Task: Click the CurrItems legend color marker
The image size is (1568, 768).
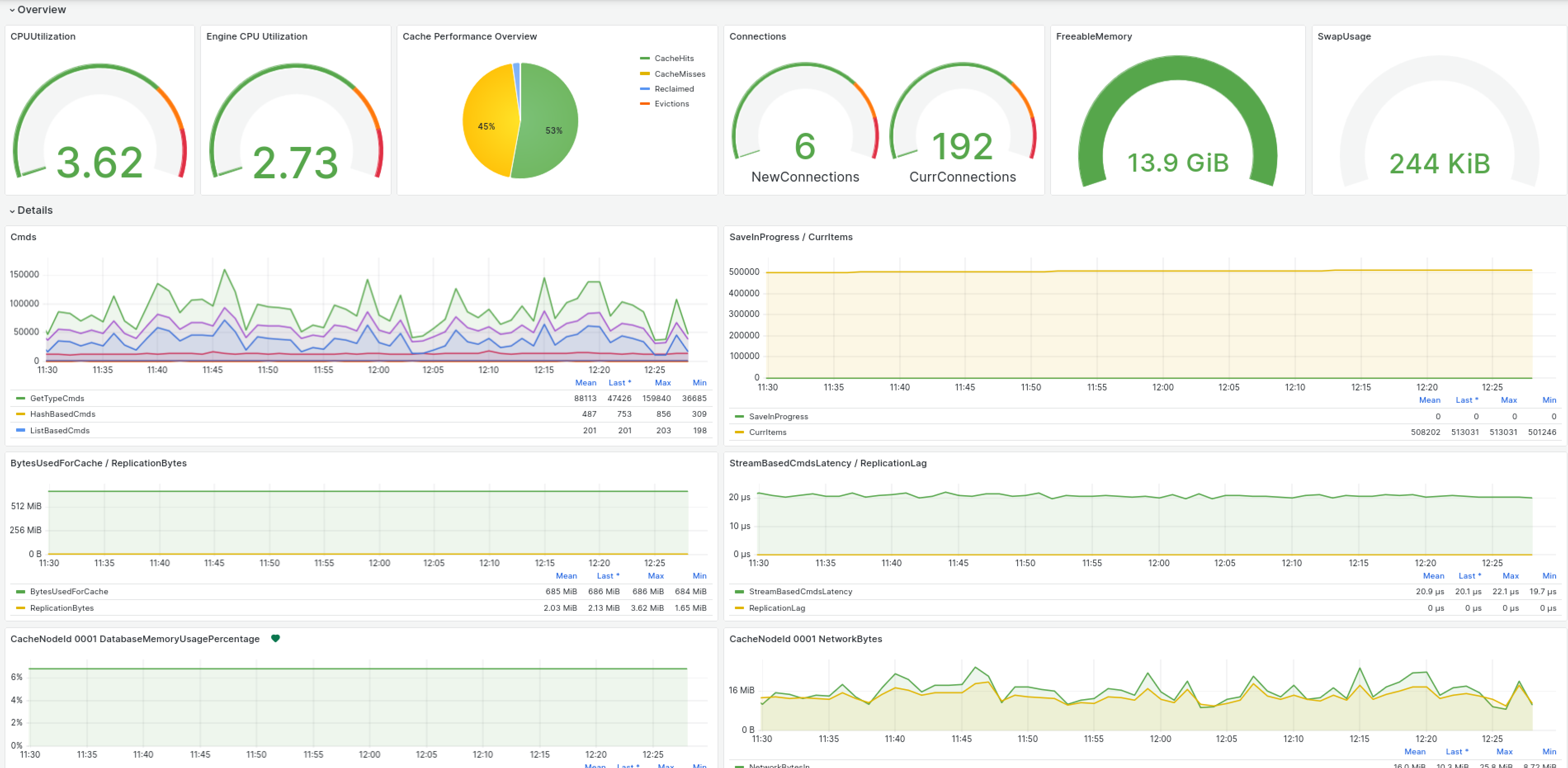Action: 739,432
